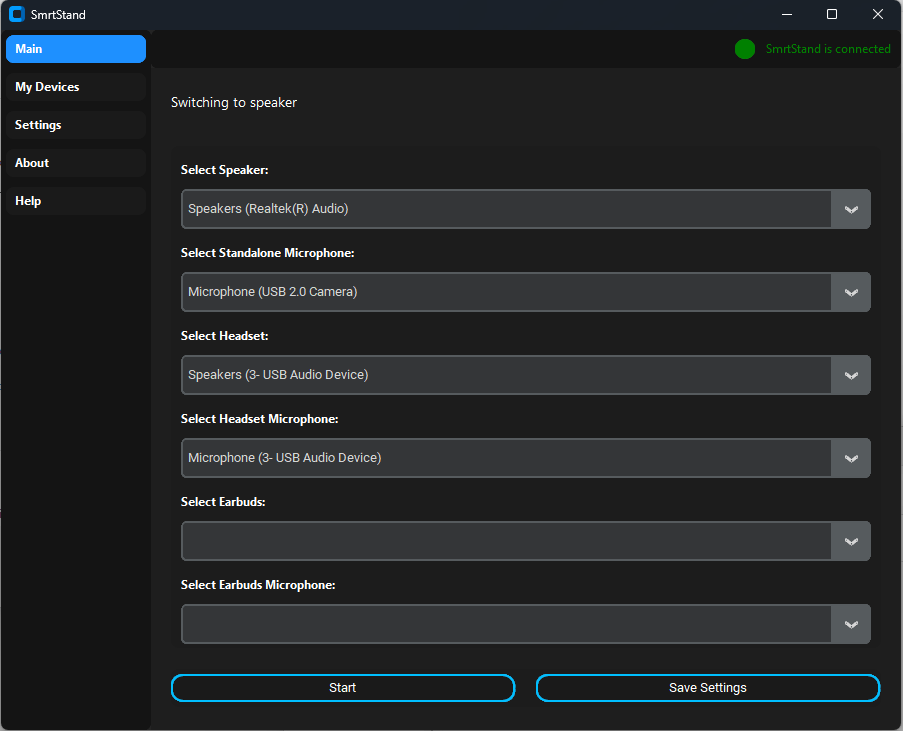Maximize the SmrtStand window
Screen dimensions: 903x731
(832, 14)
